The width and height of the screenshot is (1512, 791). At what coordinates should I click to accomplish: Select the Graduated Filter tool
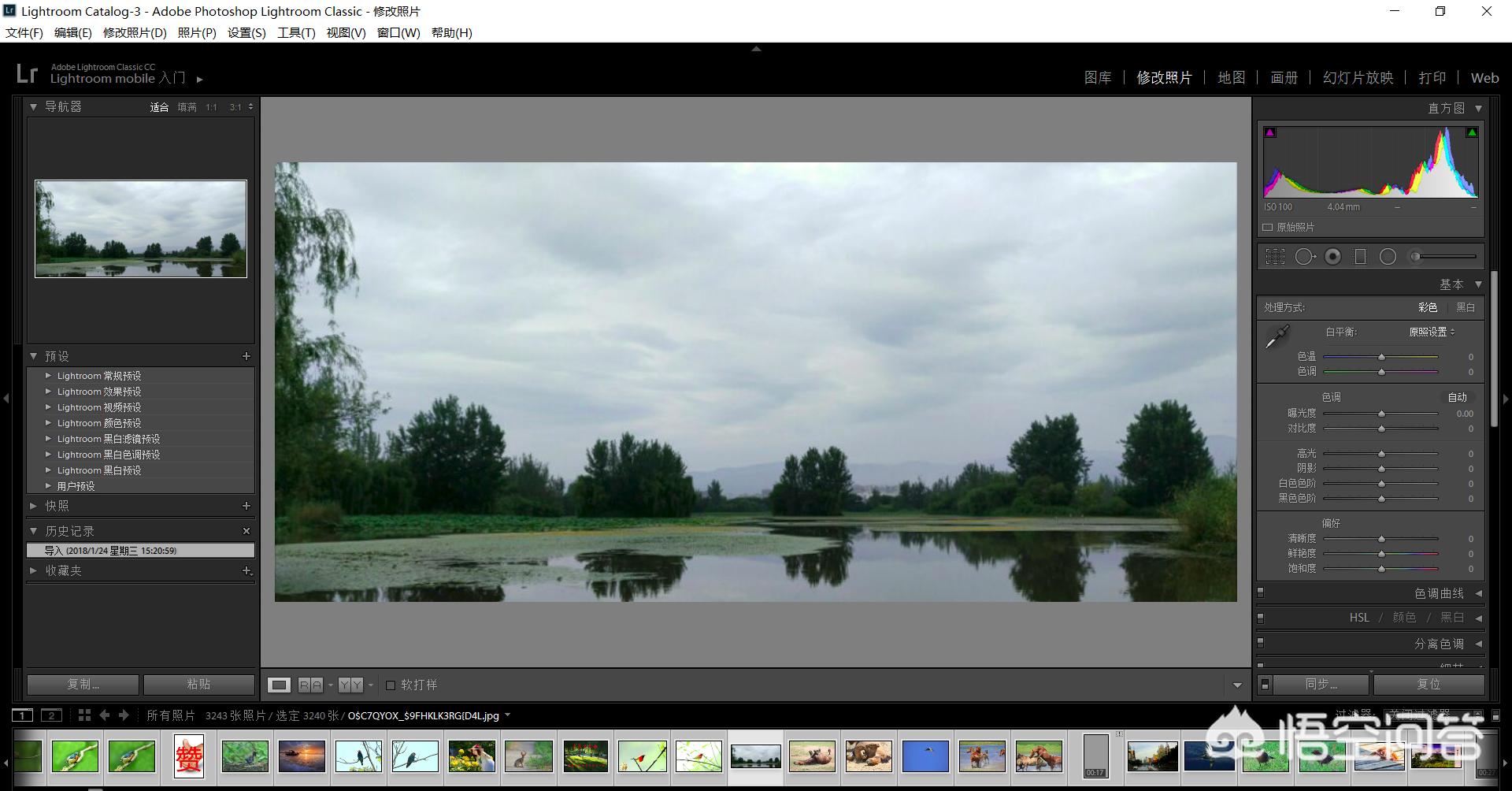[1360, 257]
